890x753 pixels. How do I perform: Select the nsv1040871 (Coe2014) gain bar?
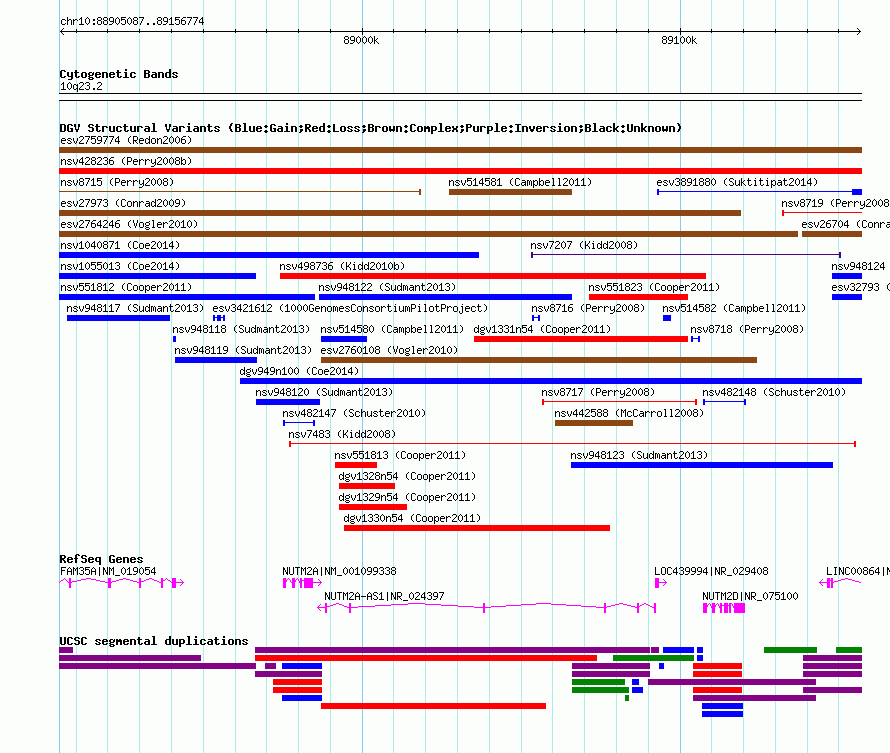[269, 255]
